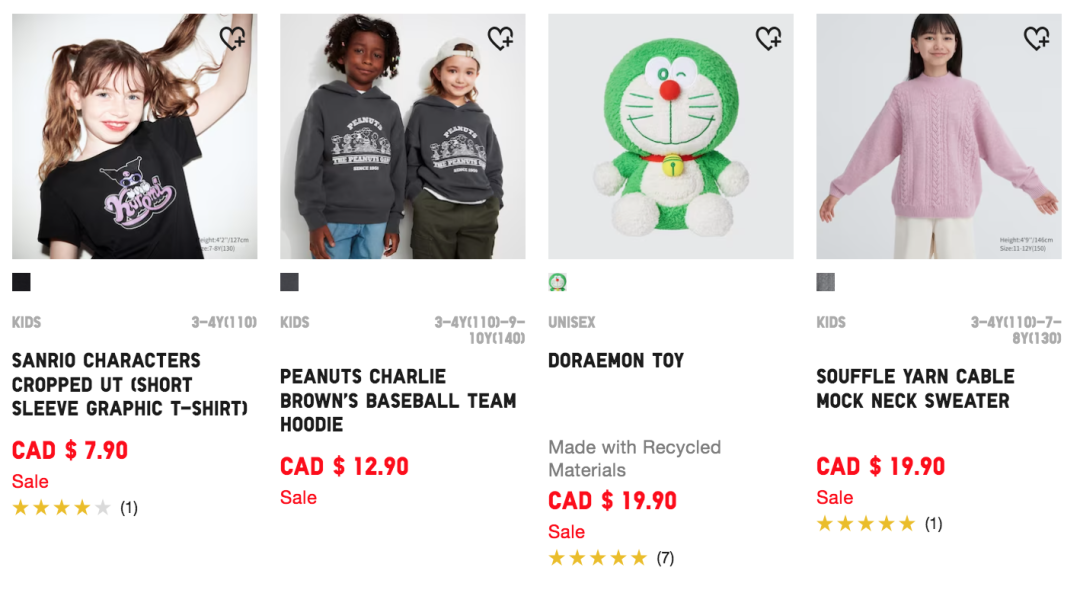
Task: Open Peanuts Charlie Brown's Baseball Team Hoodie
Action: 398,400
